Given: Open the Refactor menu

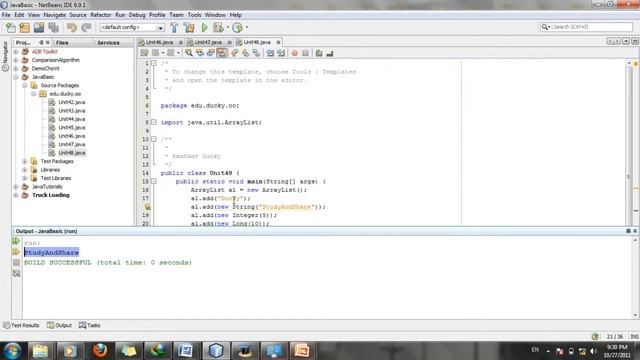Looking at the screenshot, I should tap(101, 15).
